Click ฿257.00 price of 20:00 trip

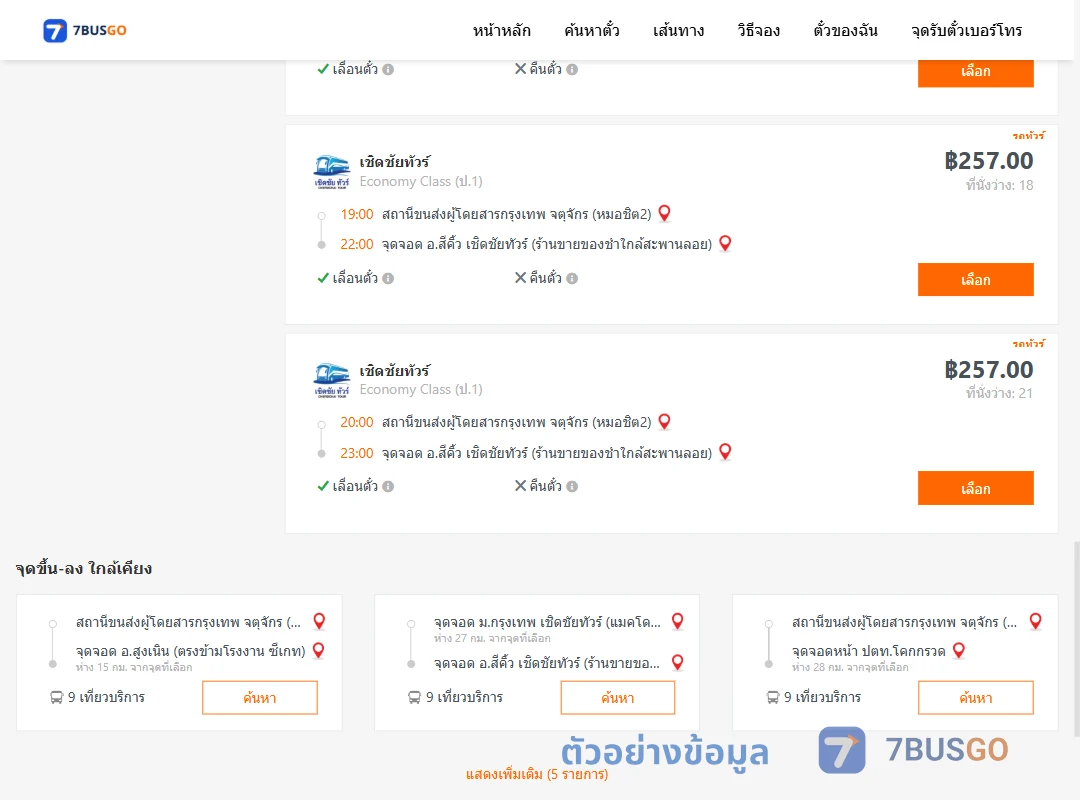click(x=989, y=369)
